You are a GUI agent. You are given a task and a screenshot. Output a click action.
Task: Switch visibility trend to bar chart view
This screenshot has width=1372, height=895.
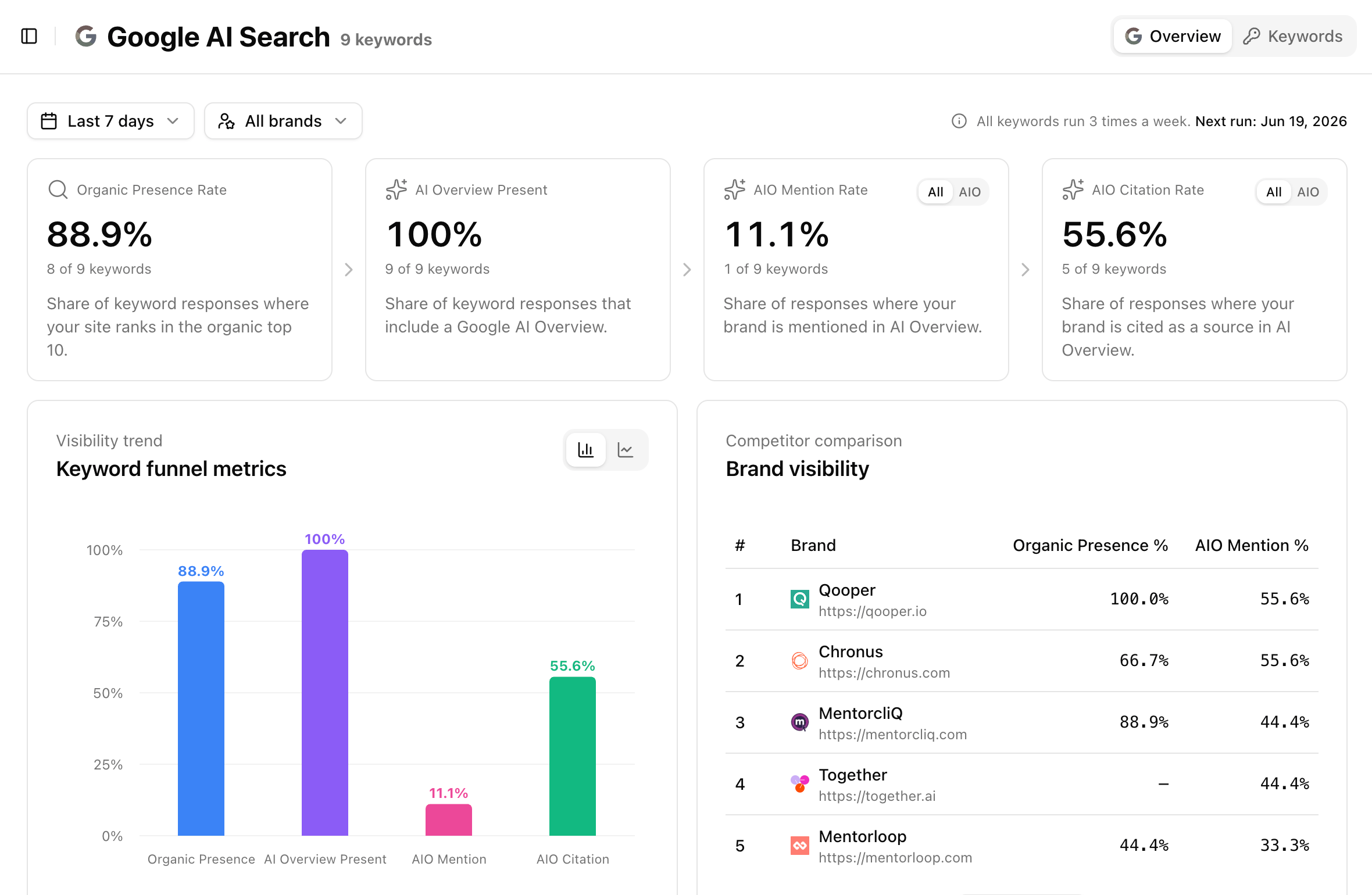coord(585,450)
